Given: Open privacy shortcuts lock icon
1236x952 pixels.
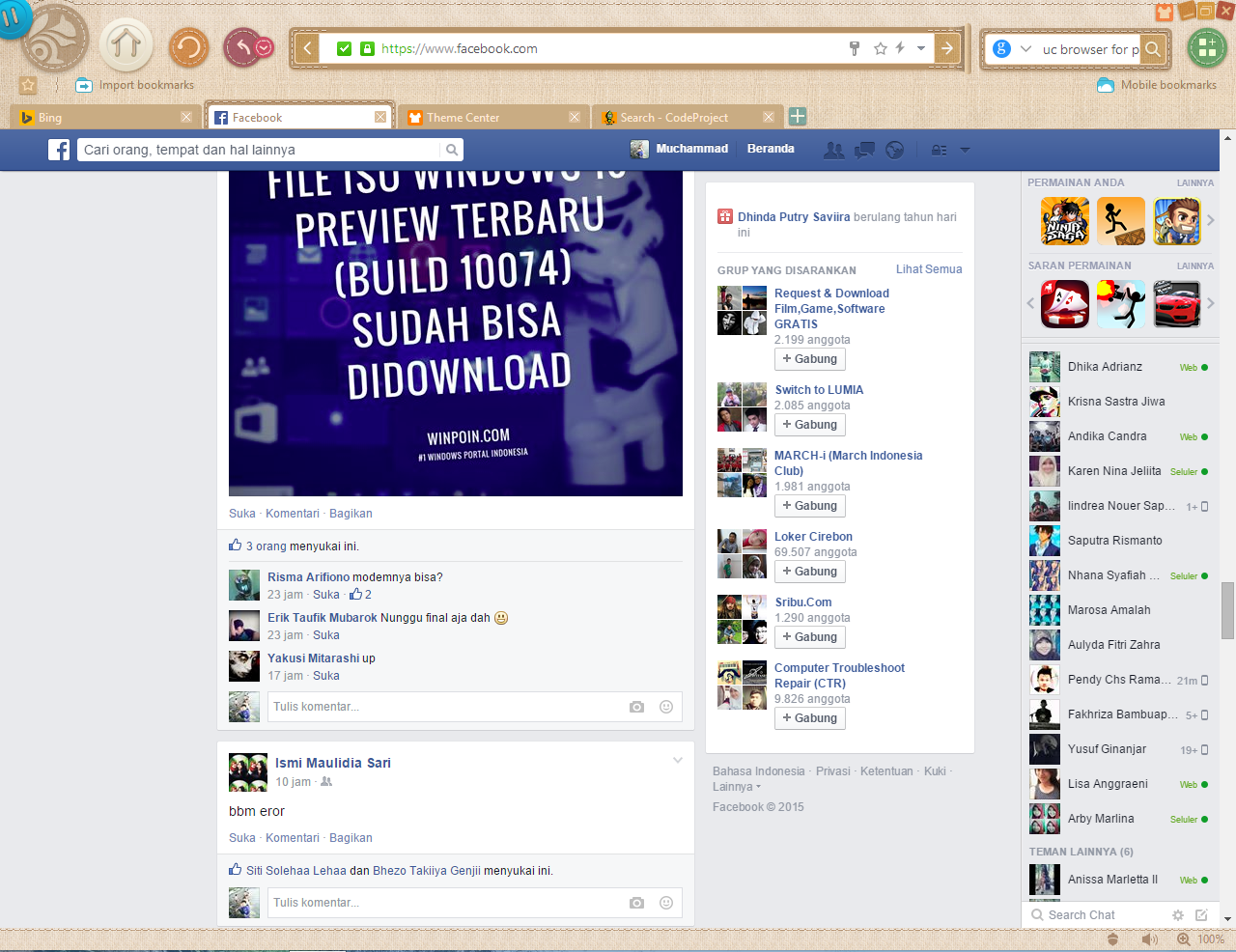Looking at the screenshot, I should coord(939,150).
